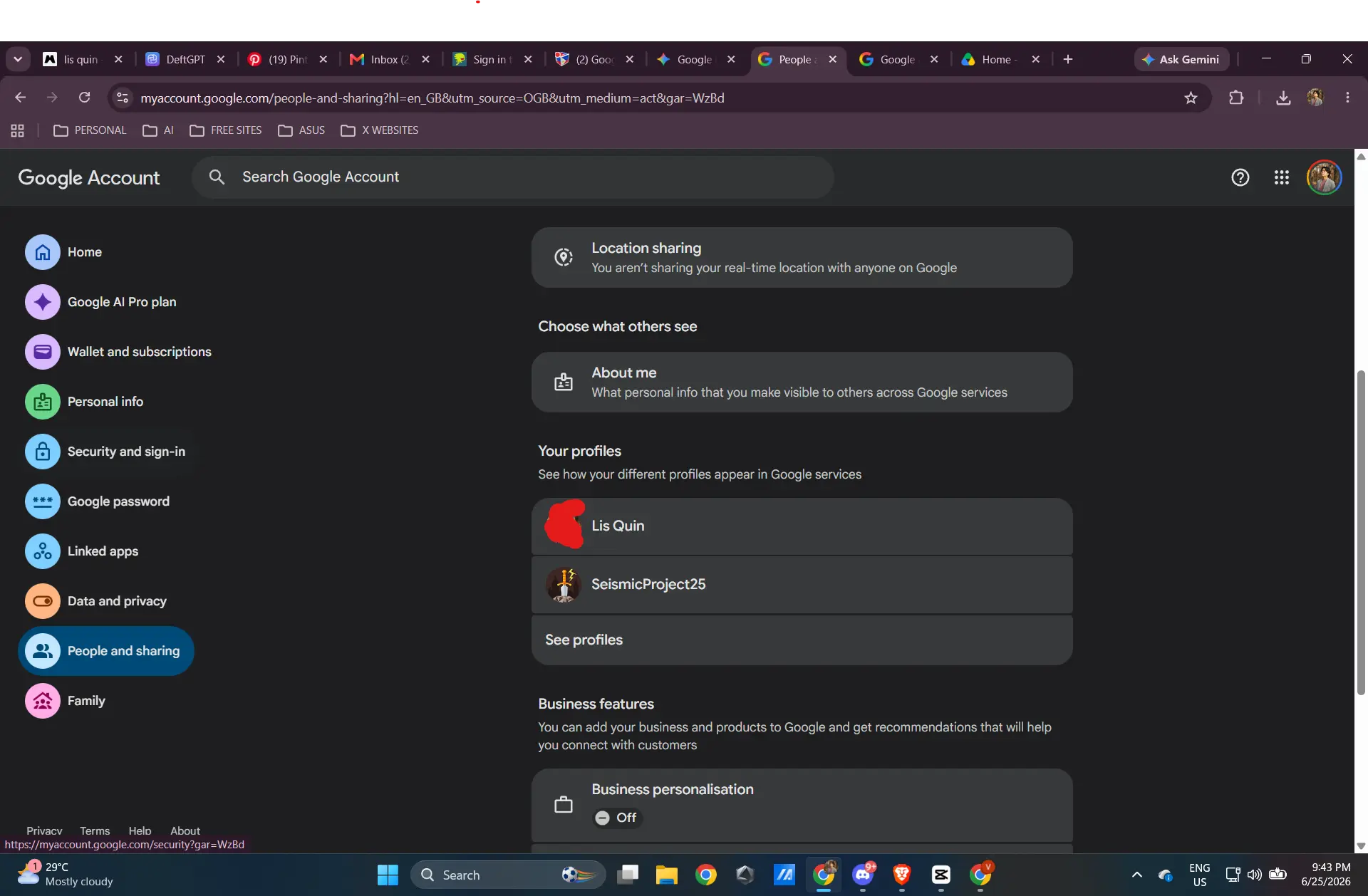Click the Ask Gemini button
The width and height of the screenshot is (1368, 896).
(1181, 60)
